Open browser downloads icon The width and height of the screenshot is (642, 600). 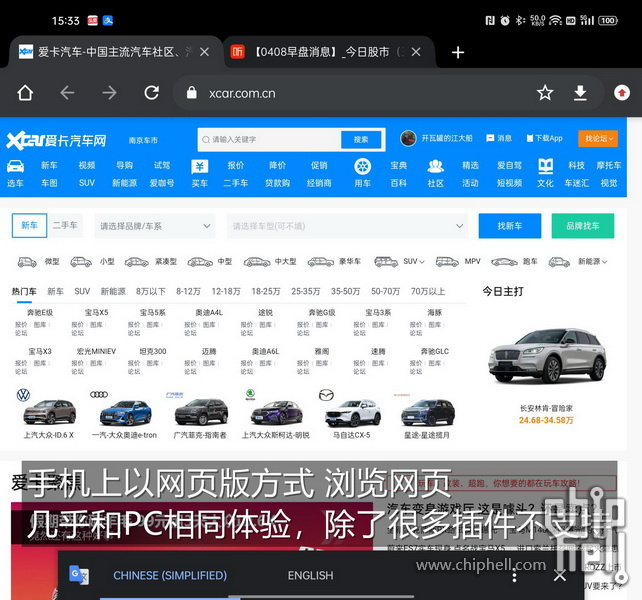(580, 93)
